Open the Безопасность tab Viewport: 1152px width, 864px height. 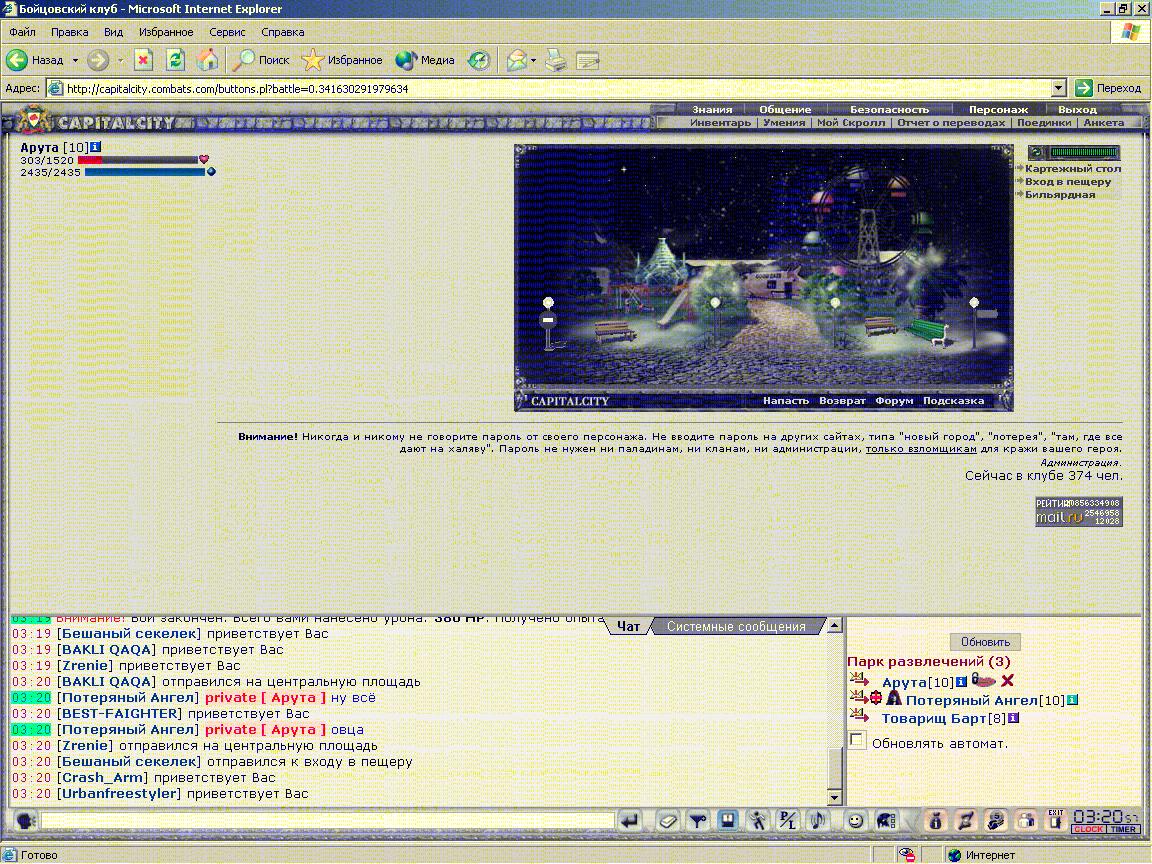pos(889,109)
